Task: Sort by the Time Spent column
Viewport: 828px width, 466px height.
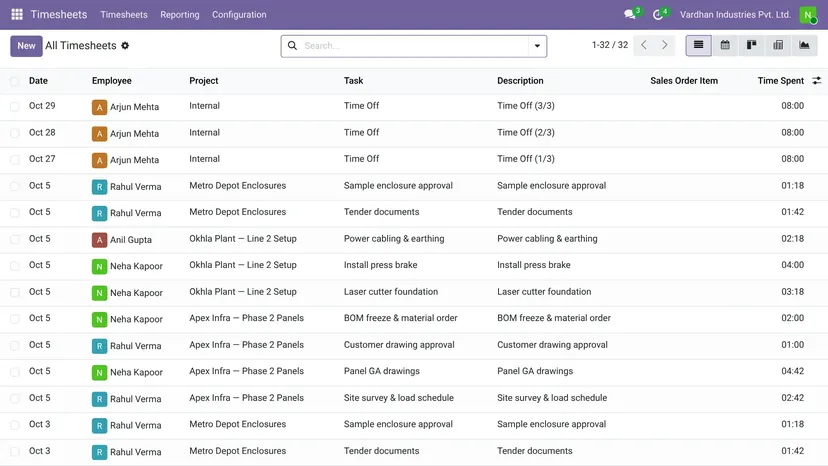Action: [x=780, y=80]
